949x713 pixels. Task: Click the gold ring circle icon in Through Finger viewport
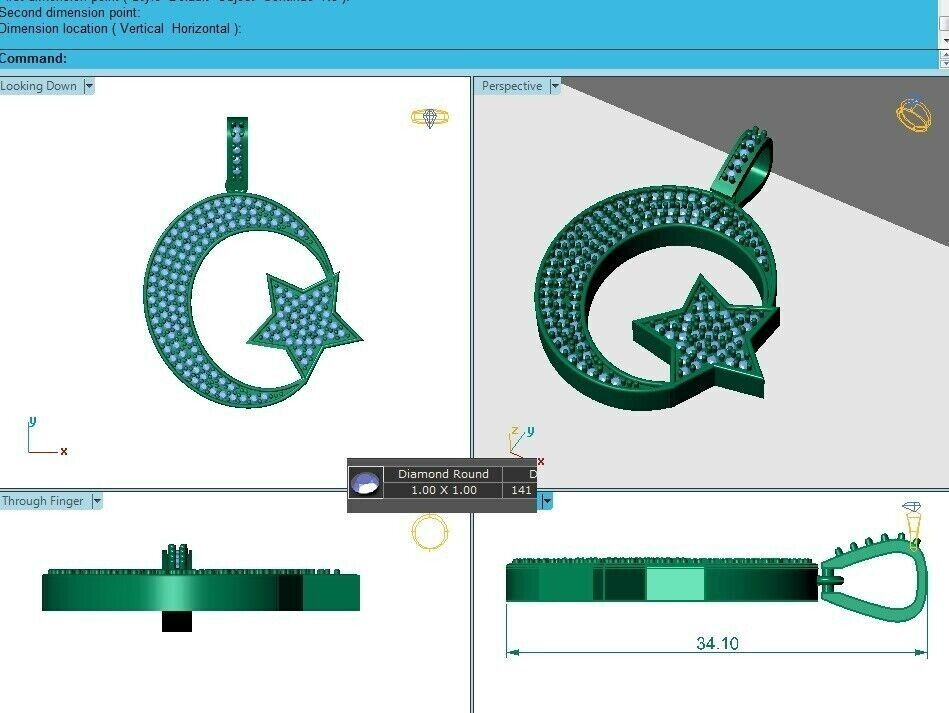[x=430, y=531]
